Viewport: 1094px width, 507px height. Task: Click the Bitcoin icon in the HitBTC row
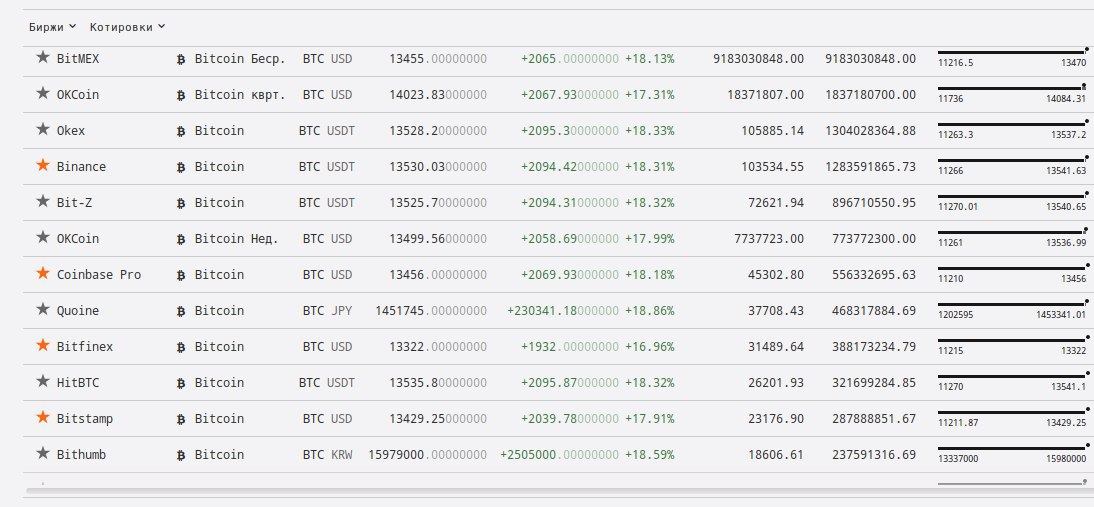tap(181, 383)
